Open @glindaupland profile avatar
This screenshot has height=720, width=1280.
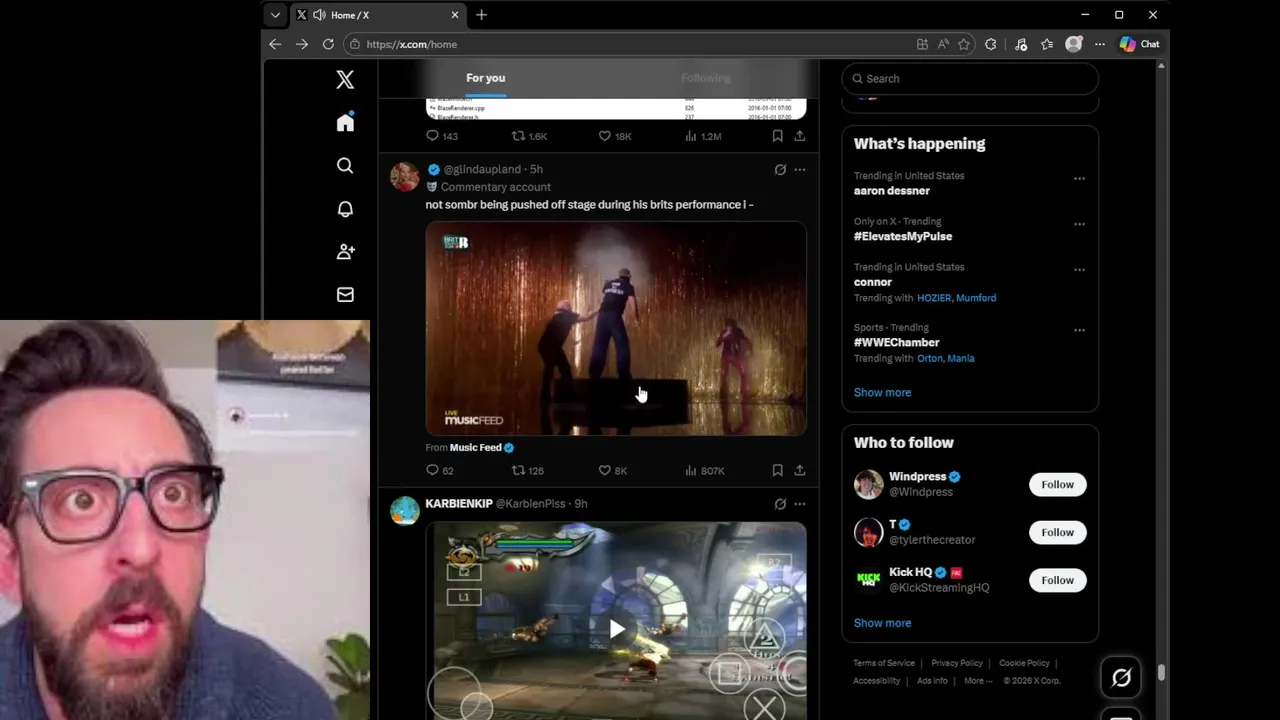tap(404, 176)
